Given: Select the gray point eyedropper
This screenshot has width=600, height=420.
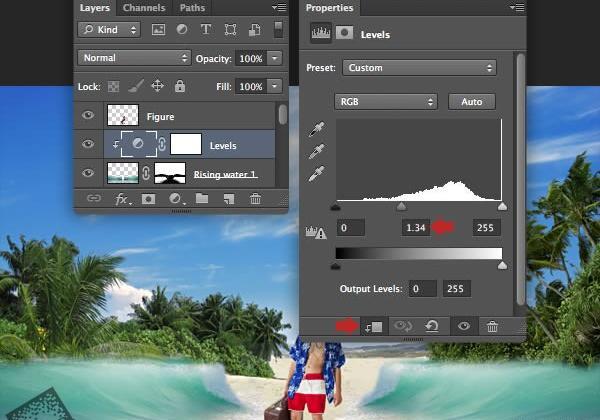Looking at the screenshot, I should tap(317, 151).
